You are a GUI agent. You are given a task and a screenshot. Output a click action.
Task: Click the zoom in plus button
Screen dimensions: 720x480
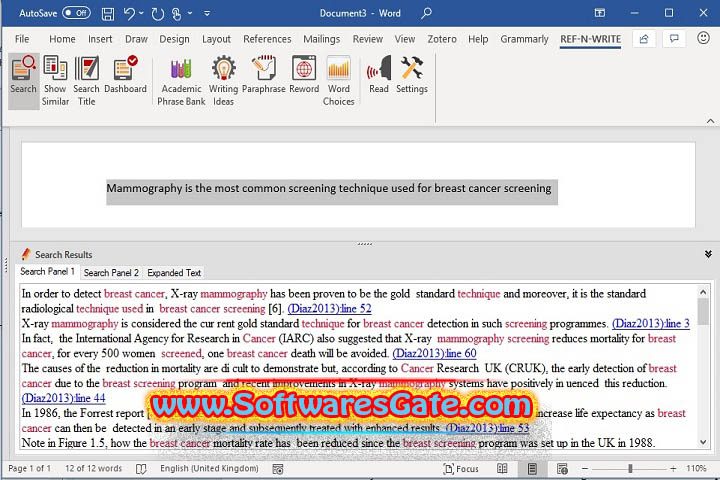(x=673, y=469)
